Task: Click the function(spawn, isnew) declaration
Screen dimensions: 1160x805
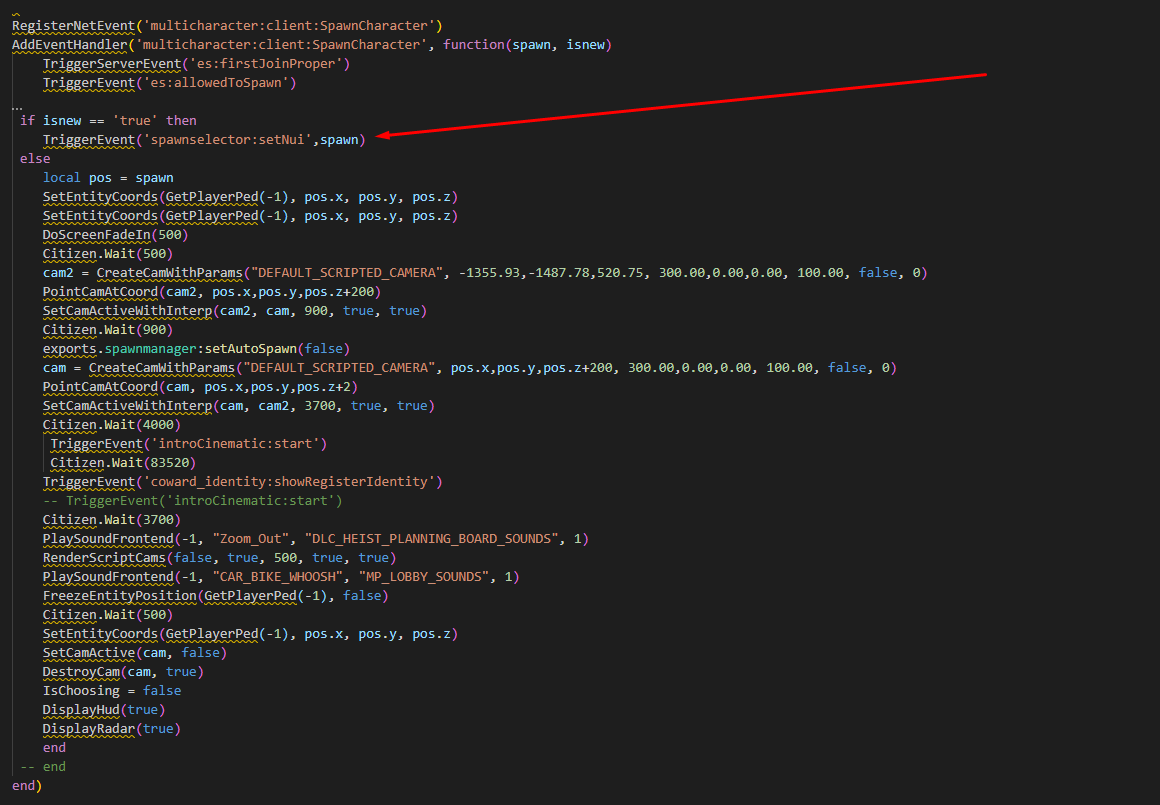Action: [x=527, y=44]
